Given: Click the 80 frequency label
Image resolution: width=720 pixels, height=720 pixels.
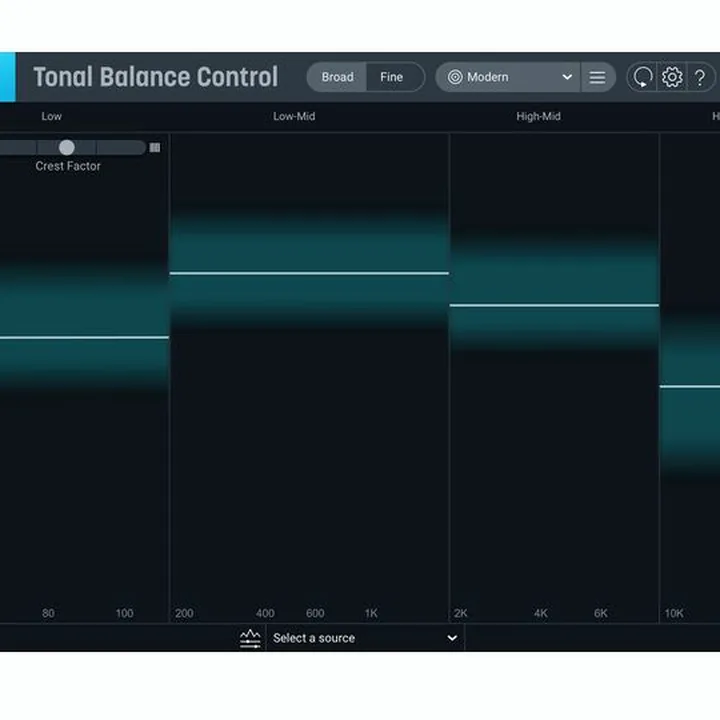Looking at the screenshot, I should (48, 613).
